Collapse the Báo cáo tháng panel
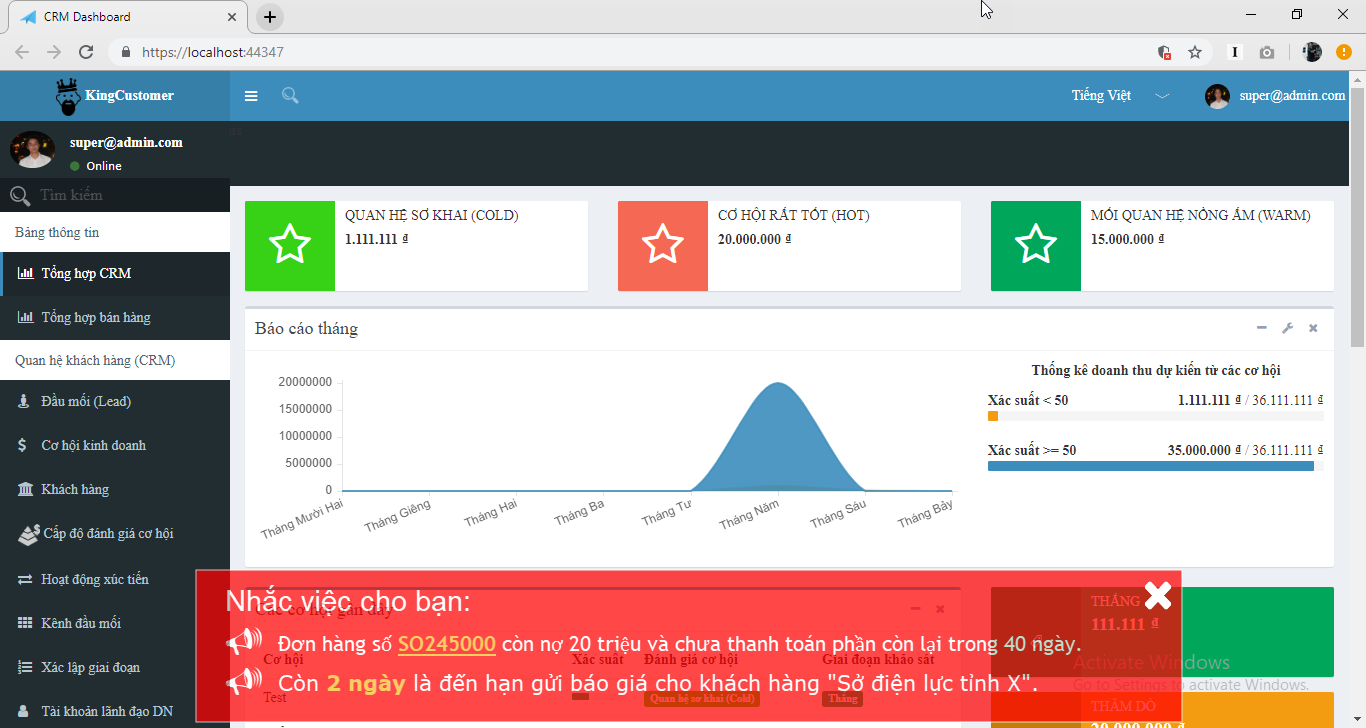This screenshot has height=728, width=1366. click(1262, 328)
